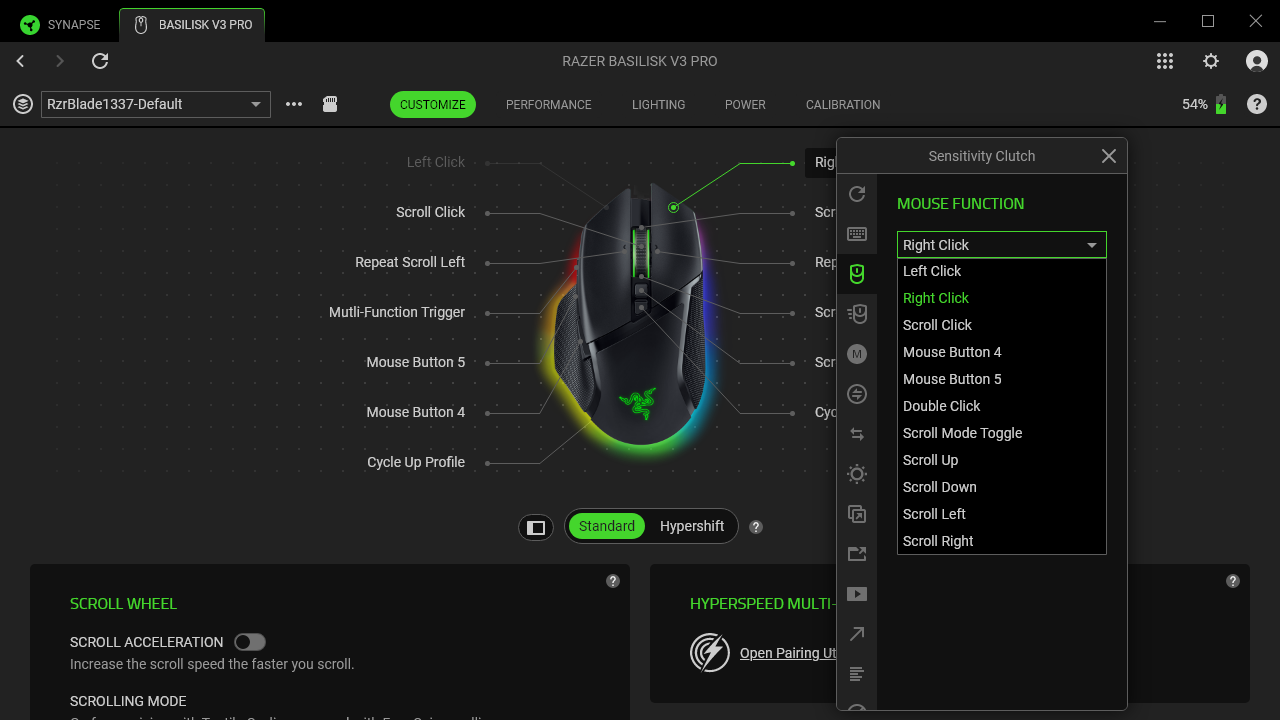The image size is (1280, 720).
Task: Expand the RzrBlade1337-Default profile dropdown
Action: (156, 104)
